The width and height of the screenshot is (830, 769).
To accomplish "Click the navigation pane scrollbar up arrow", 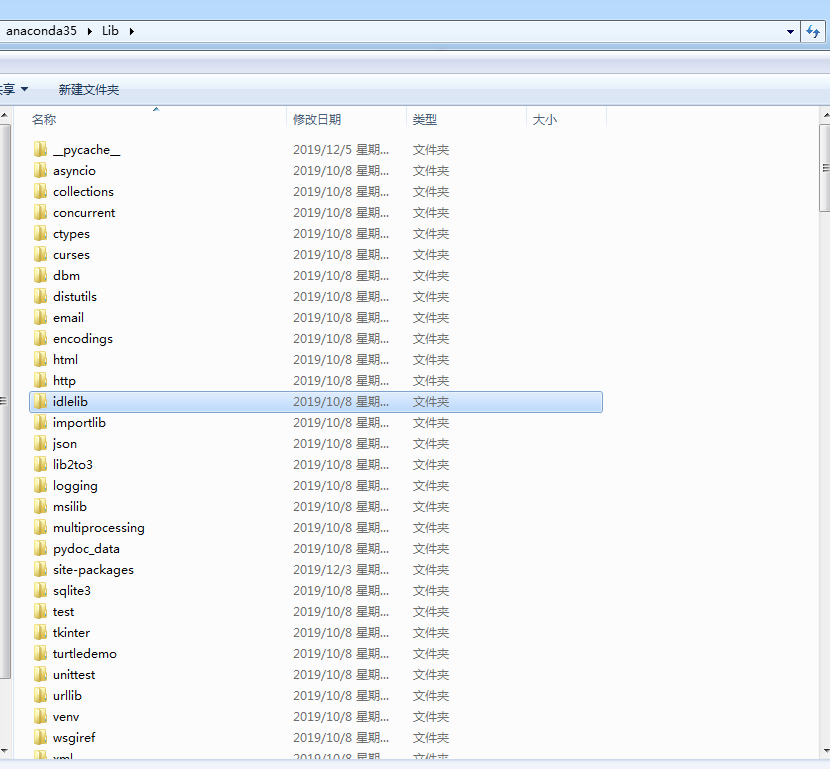I will pyautogui.click(x=5, y=115).
